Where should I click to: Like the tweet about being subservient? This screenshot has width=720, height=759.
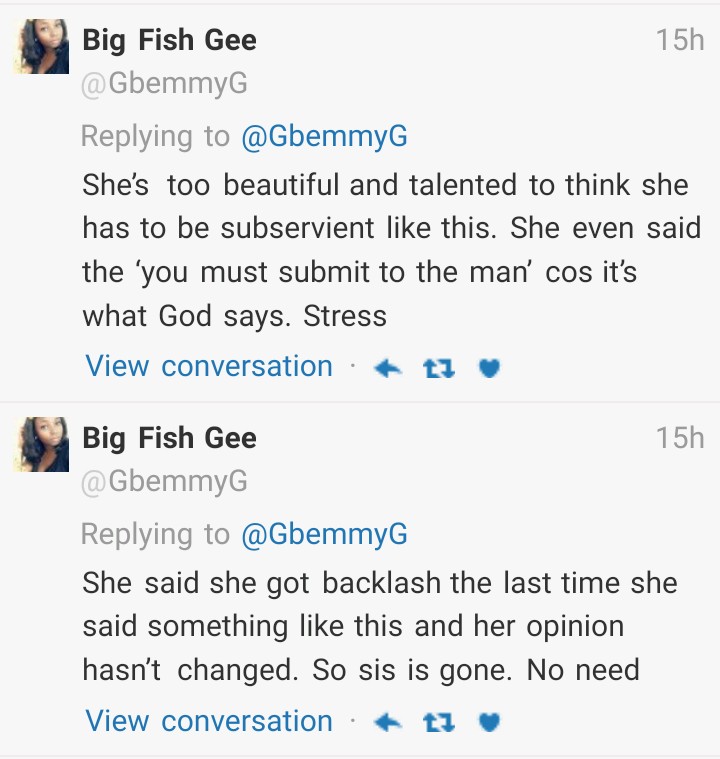pos(489,368)
